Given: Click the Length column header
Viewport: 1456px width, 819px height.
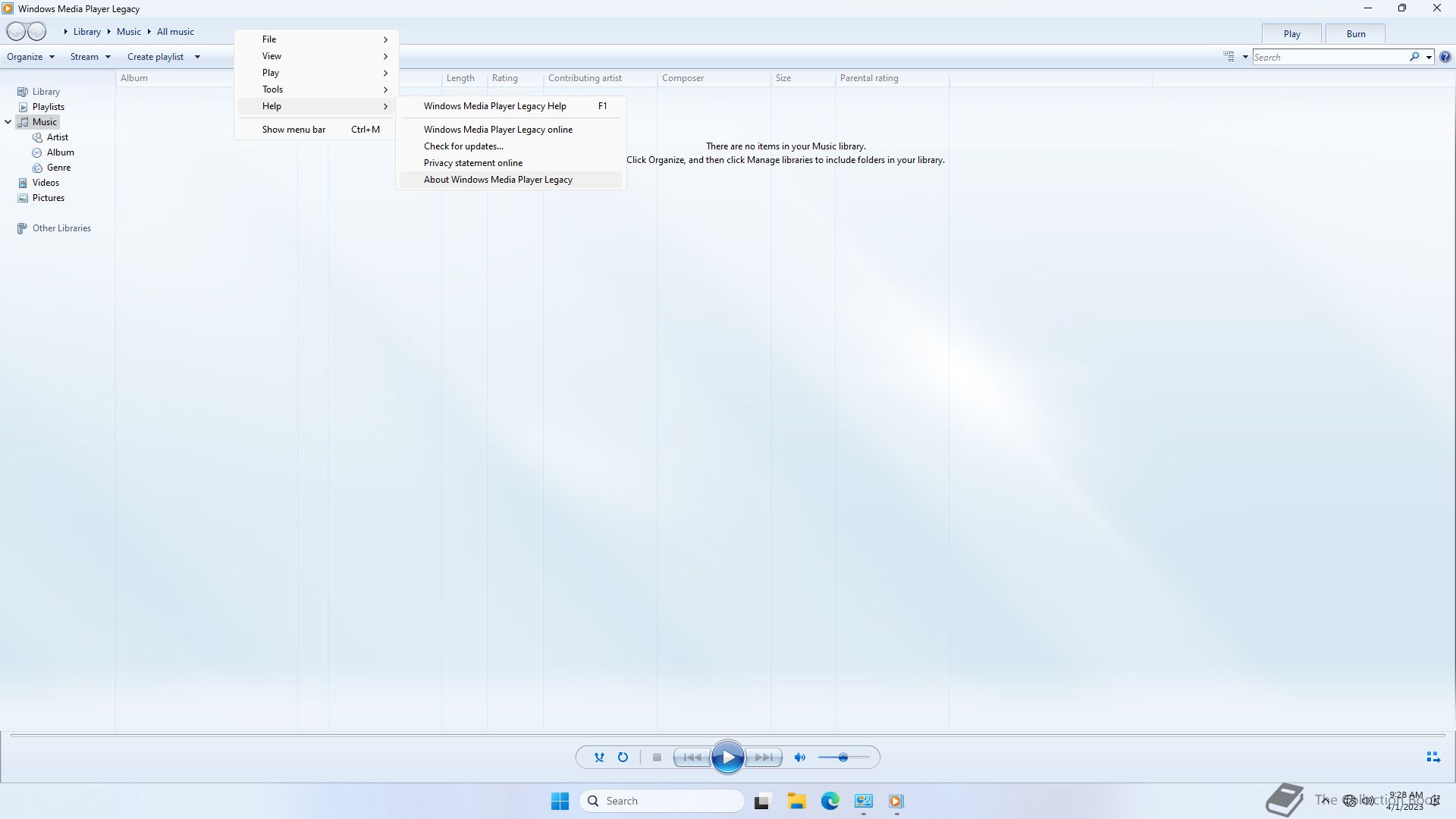Looking at the screenshot, I should tap(464, 78).
